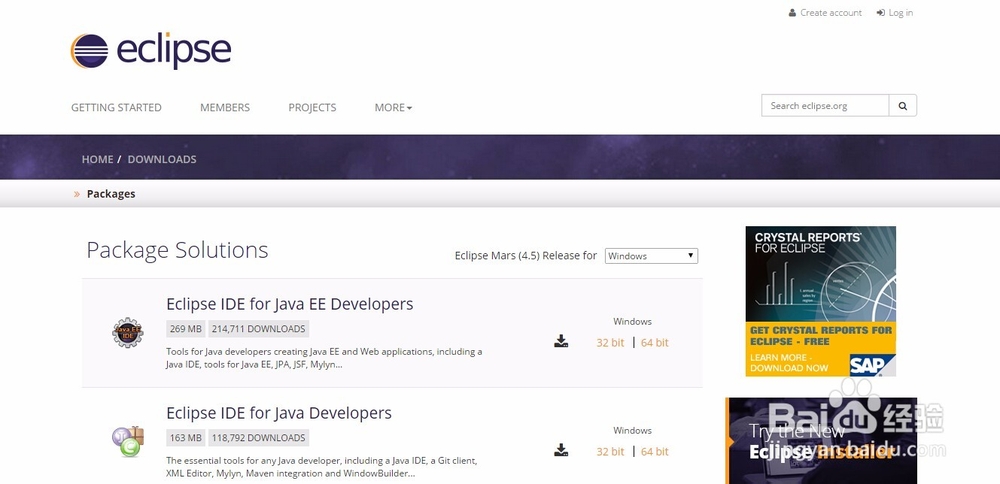Click the Log in arrow icon
This screenshot has height=484, width=1000.
pyautogui.click(x=881, y=13)
